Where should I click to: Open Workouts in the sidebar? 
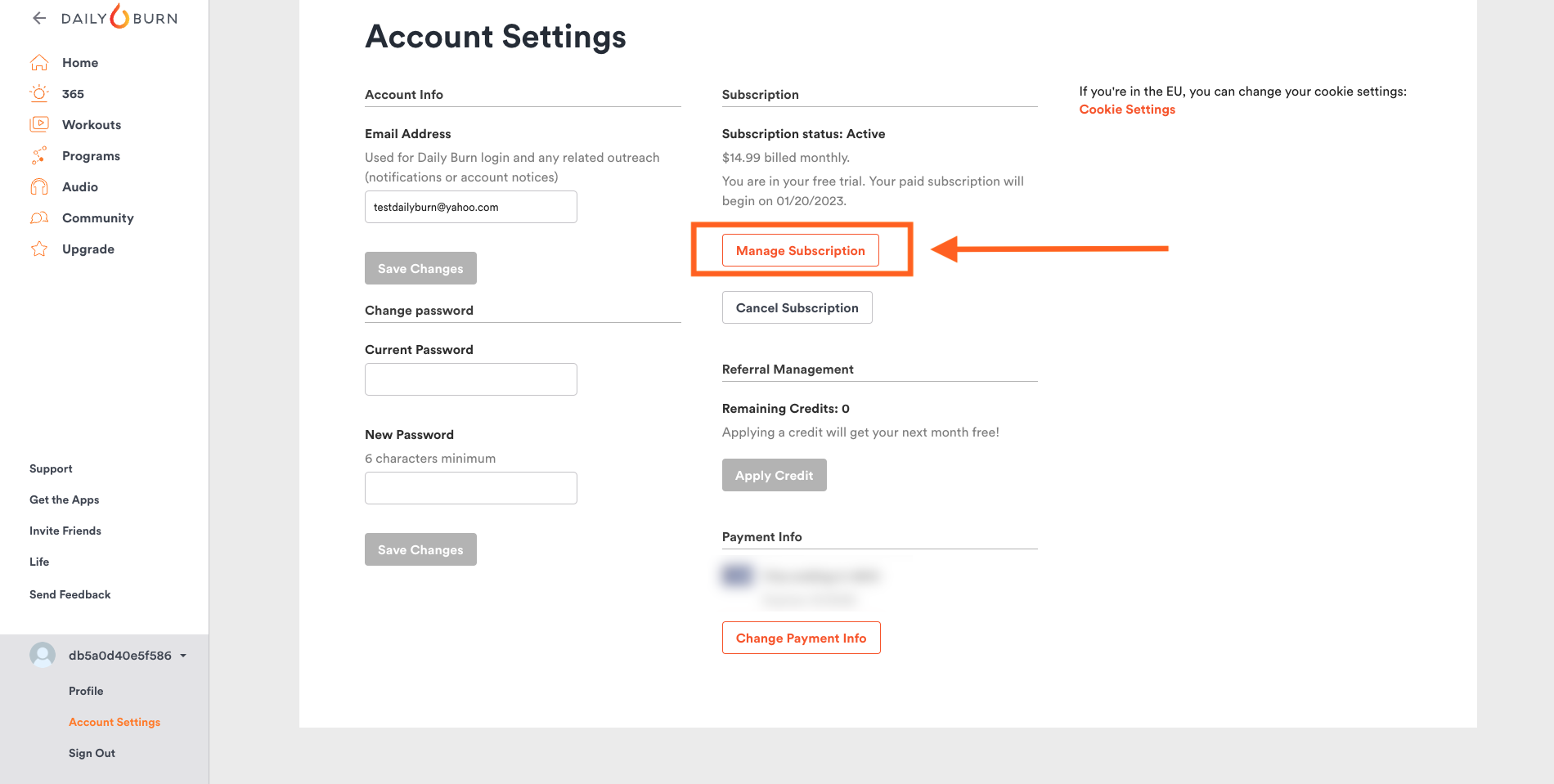click(x=92, y=125)
